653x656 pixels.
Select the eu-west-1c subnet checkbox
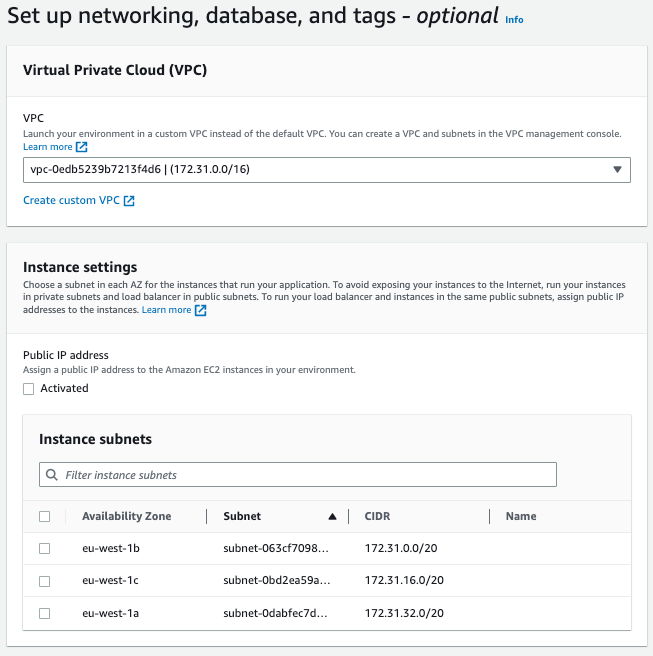click(x=44, y=581)
